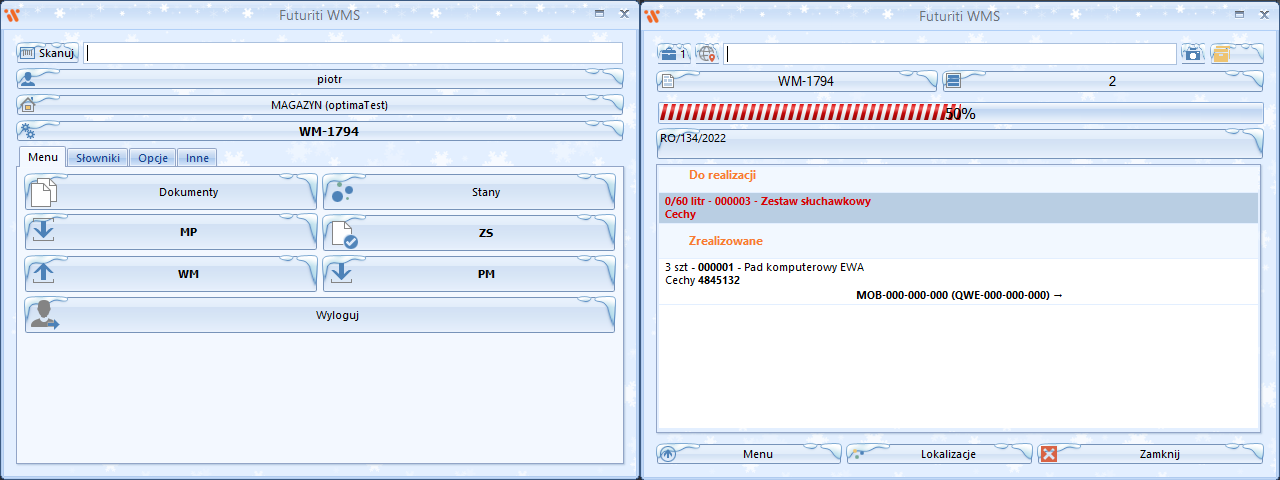The width and height of the screenshot is (1280, 480).
Task: Switch to the Słowniki tab
Action: tap(99, 158)
